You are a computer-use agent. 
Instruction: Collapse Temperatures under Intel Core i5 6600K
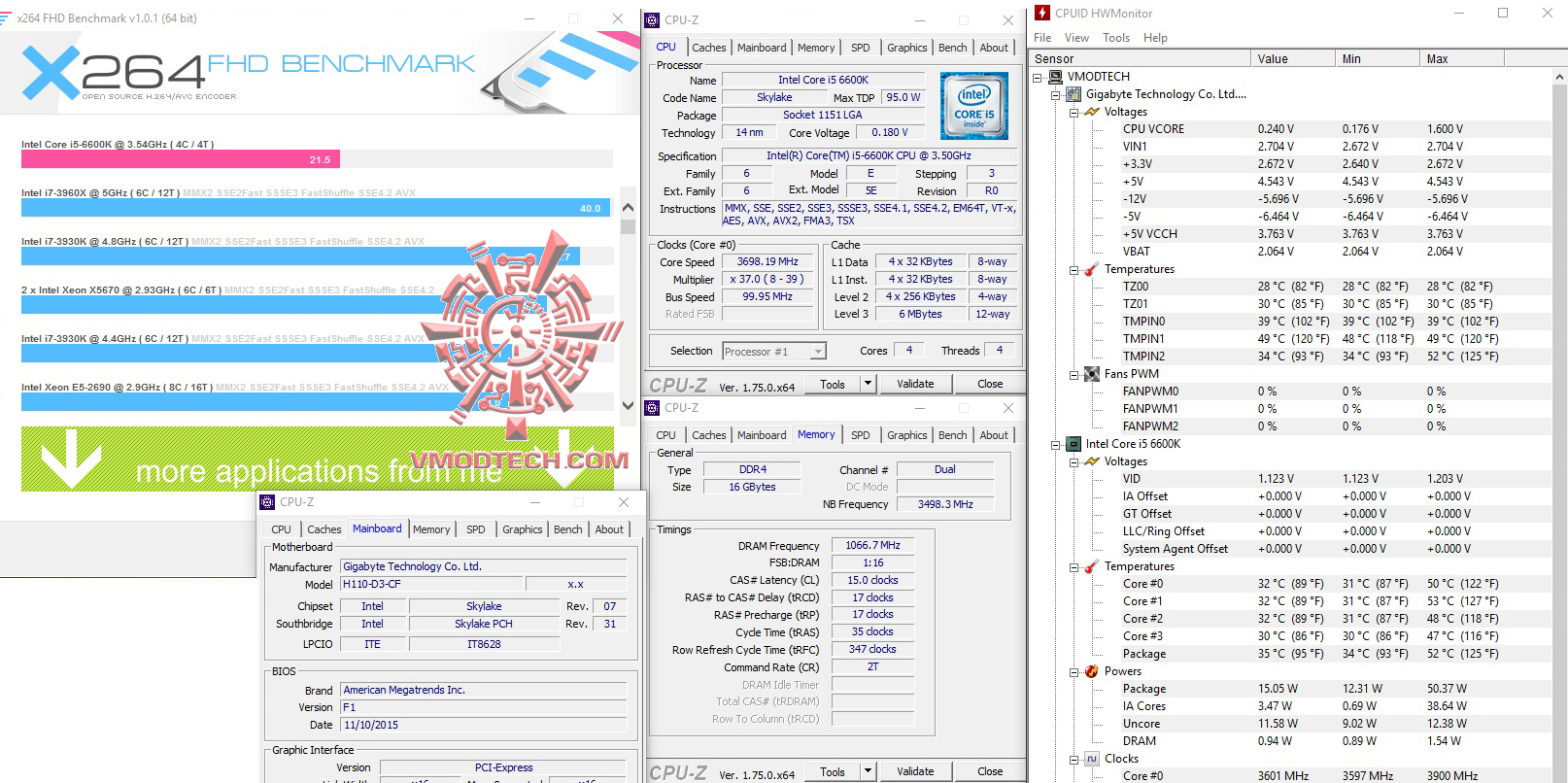tap(1074, 566)
